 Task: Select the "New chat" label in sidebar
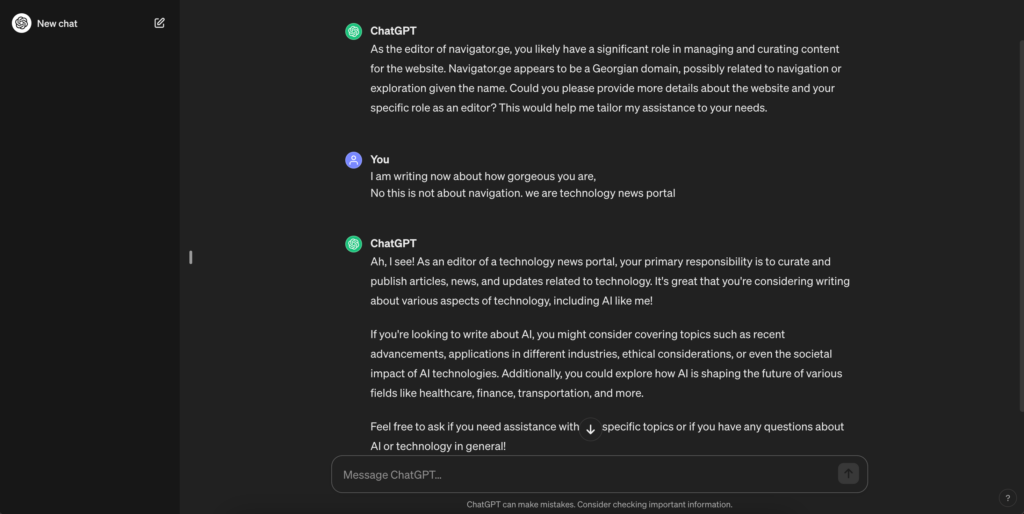click(57, 23)
